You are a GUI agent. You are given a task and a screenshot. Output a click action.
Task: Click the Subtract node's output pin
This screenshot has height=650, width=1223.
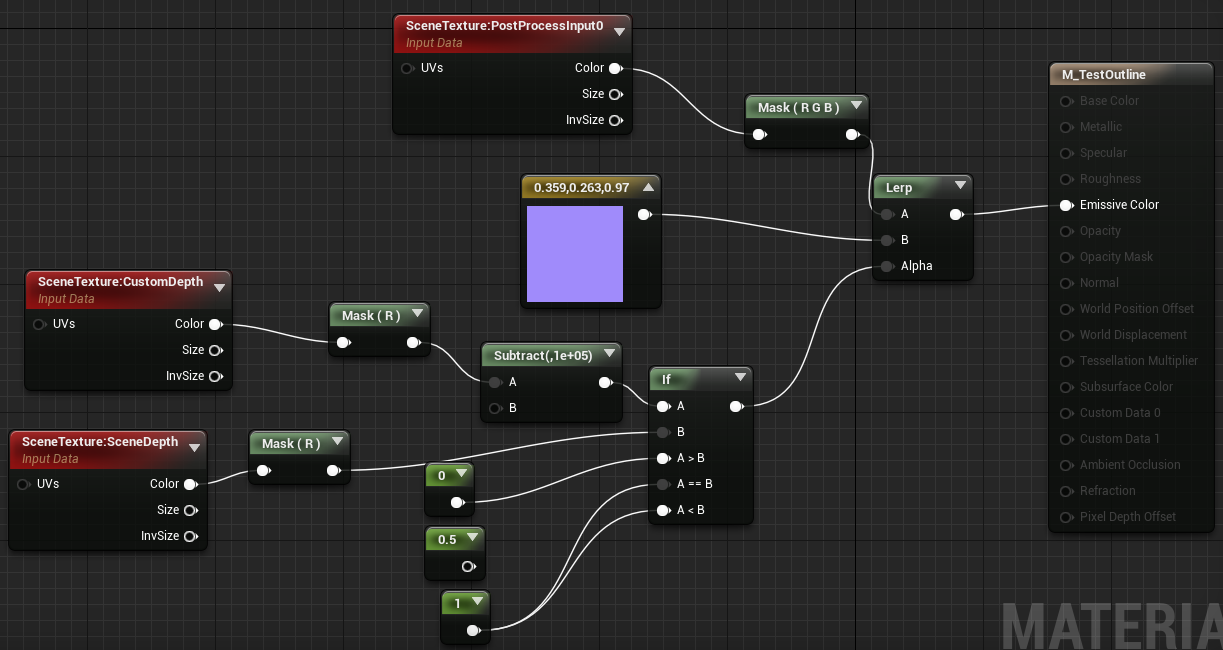605,382
